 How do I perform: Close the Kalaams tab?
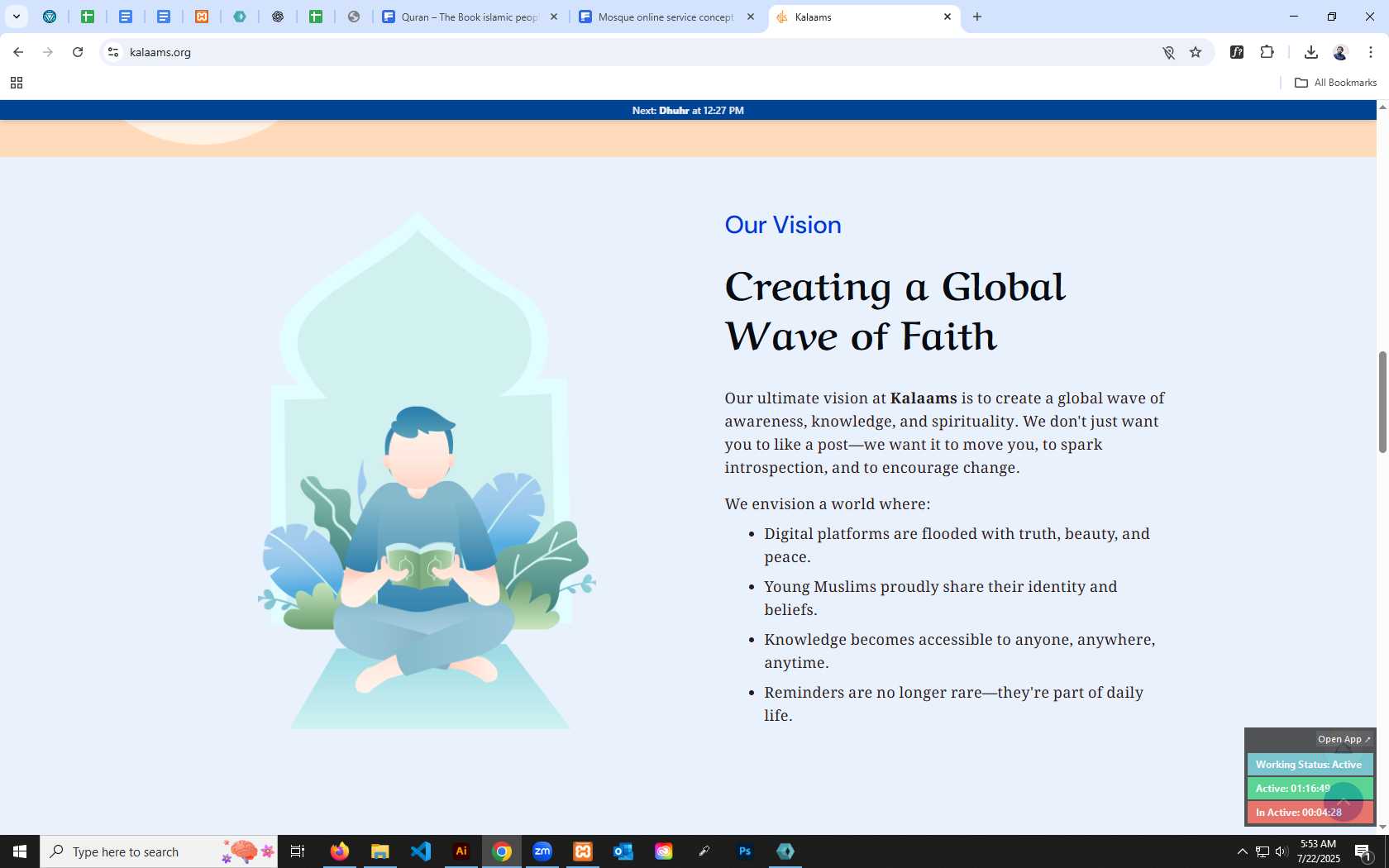coord(947,17)
